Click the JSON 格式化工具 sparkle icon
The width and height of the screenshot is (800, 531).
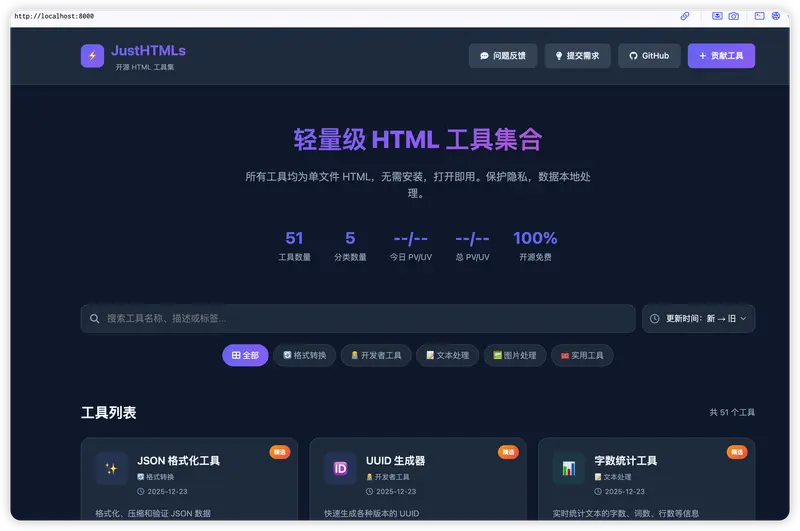point(112,468)
